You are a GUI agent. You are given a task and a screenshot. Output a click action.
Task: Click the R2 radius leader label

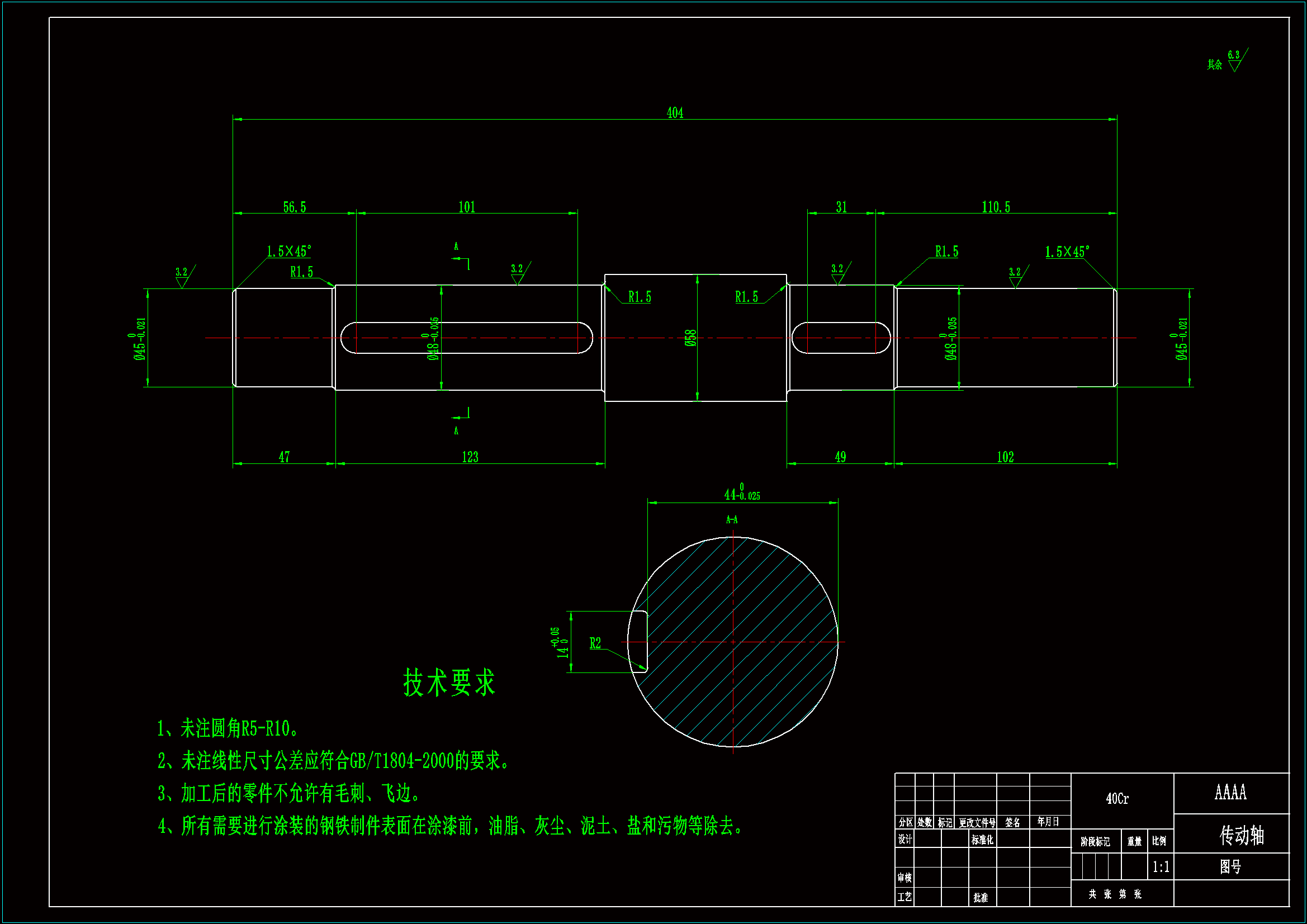click(595, 643)
